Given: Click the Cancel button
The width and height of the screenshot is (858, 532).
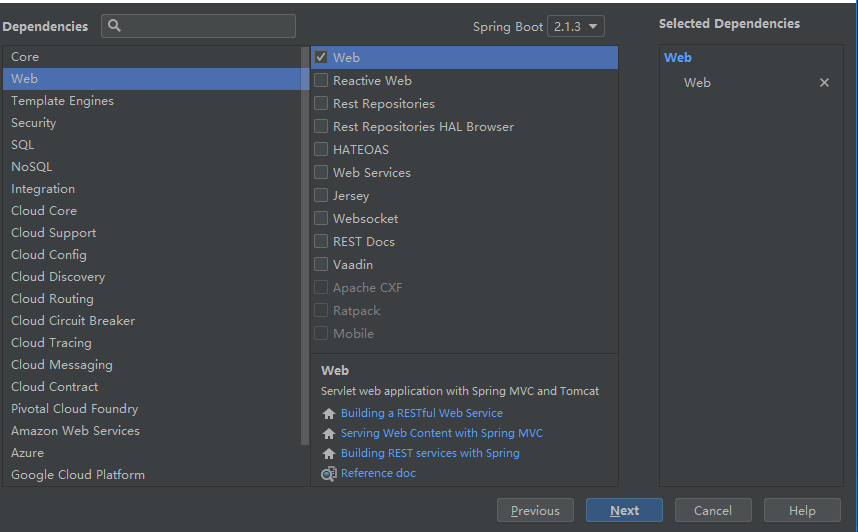Looking at the screenshot, I should point(713,510).
